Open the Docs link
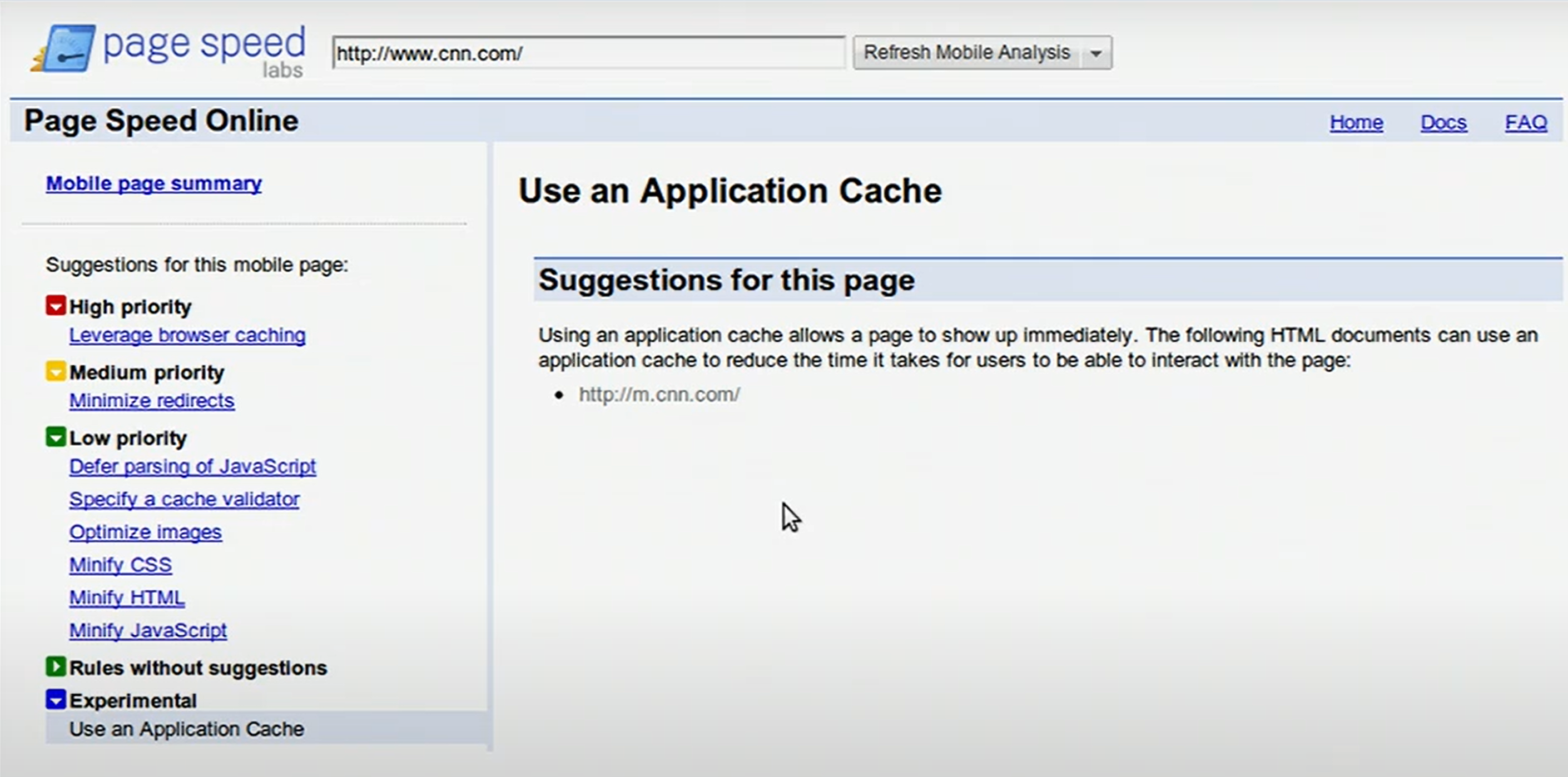The width and height of the screenshot is (1568, 777). click(1443, 122)
